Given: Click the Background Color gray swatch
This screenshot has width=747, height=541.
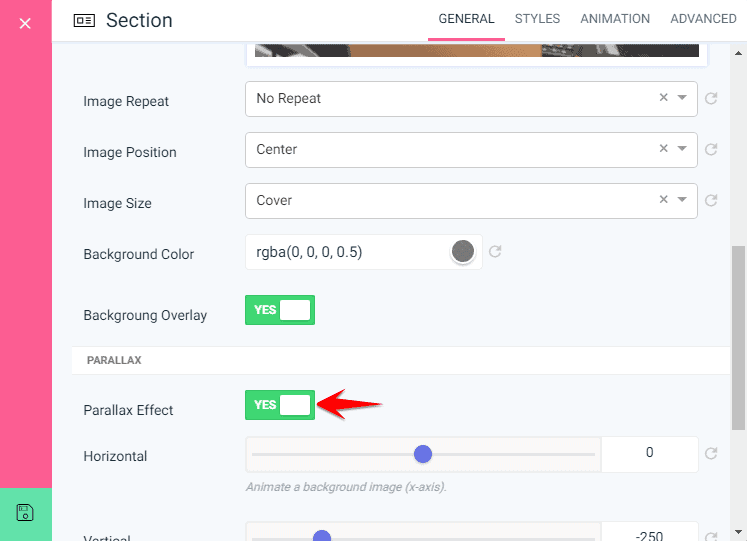Looking at the screenshot, I should pyautogui.click(x=462, y=252).
